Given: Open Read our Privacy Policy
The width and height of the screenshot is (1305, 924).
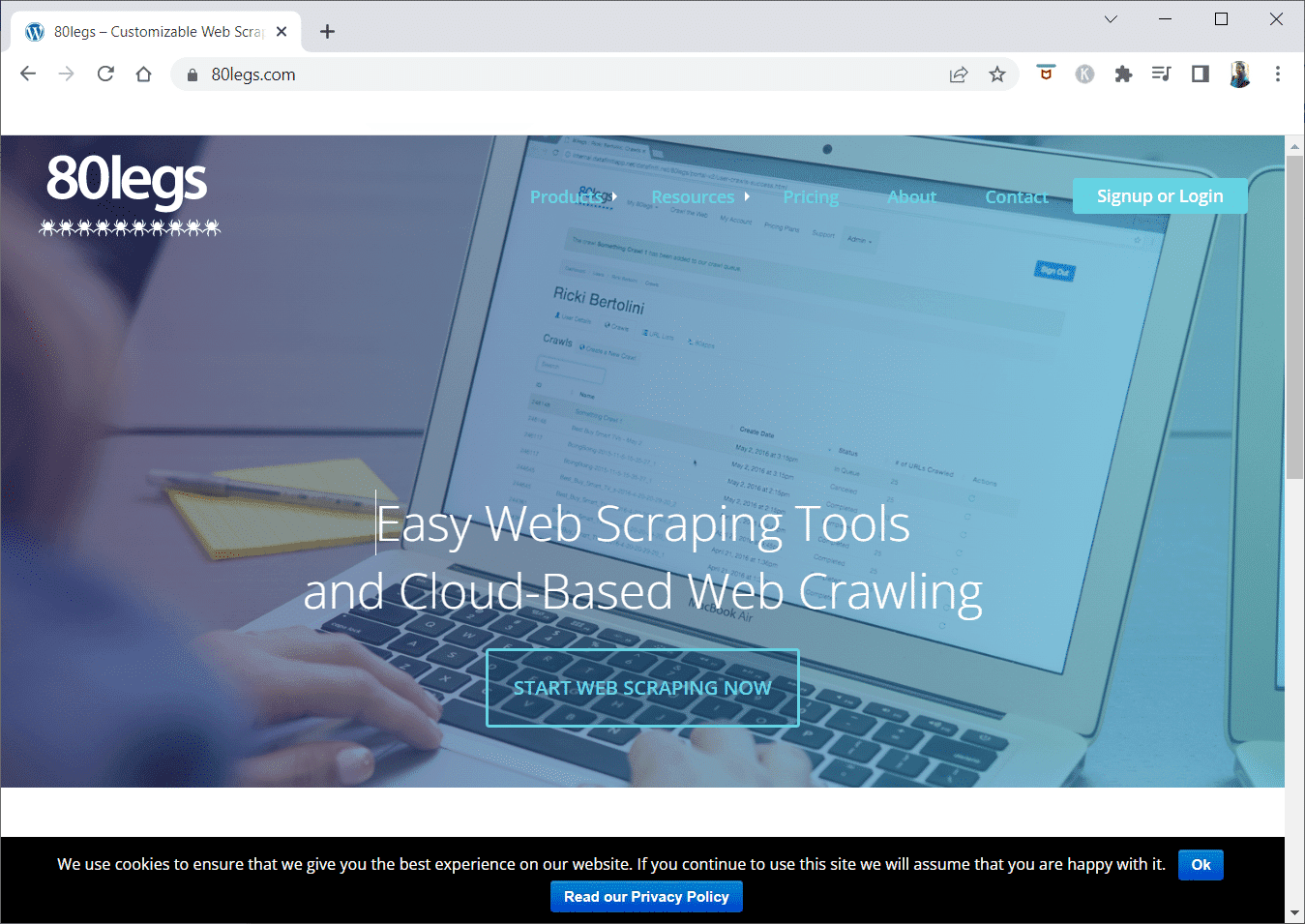Looking at the screenshot, I should [x=646, y=897].
